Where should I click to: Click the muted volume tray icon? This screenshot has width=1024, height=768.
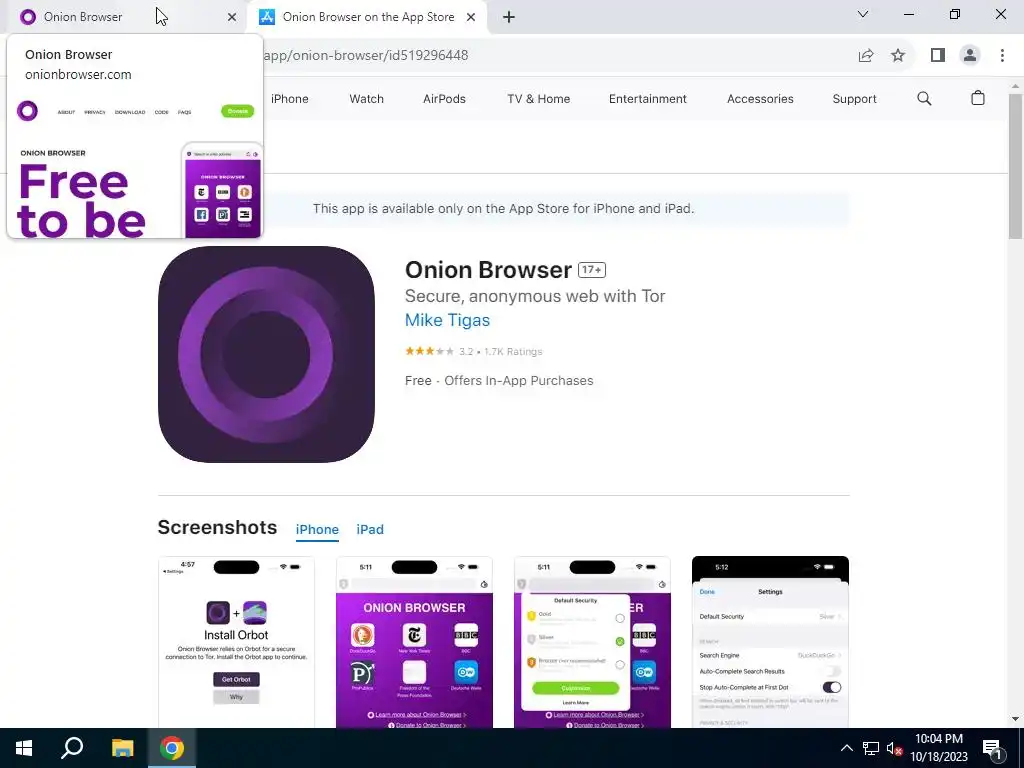(894, 748)
